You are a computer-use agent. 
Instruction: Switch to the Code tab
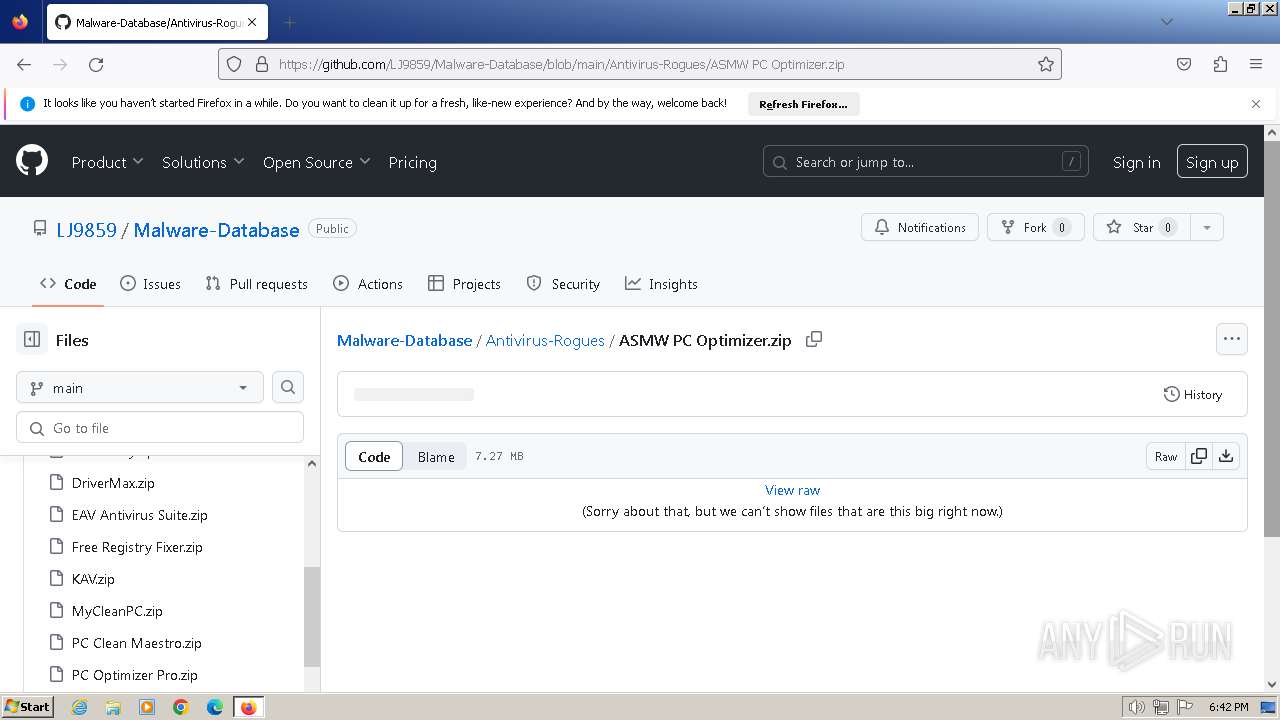click(x=68, y=284)
